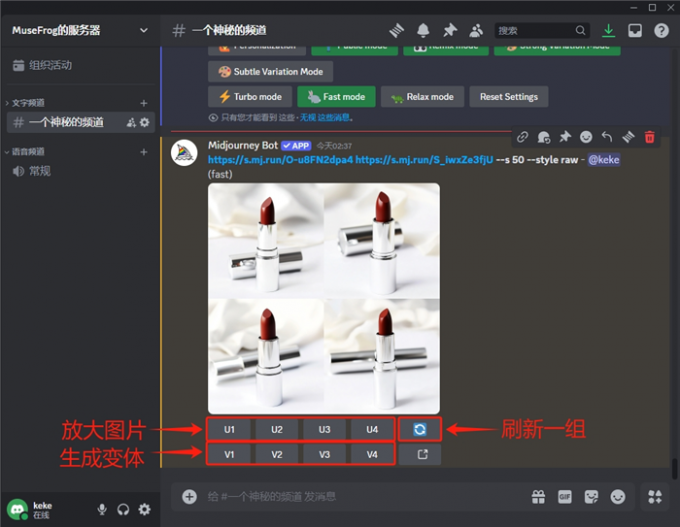Upscale image with U3

[x=324, y=429]
